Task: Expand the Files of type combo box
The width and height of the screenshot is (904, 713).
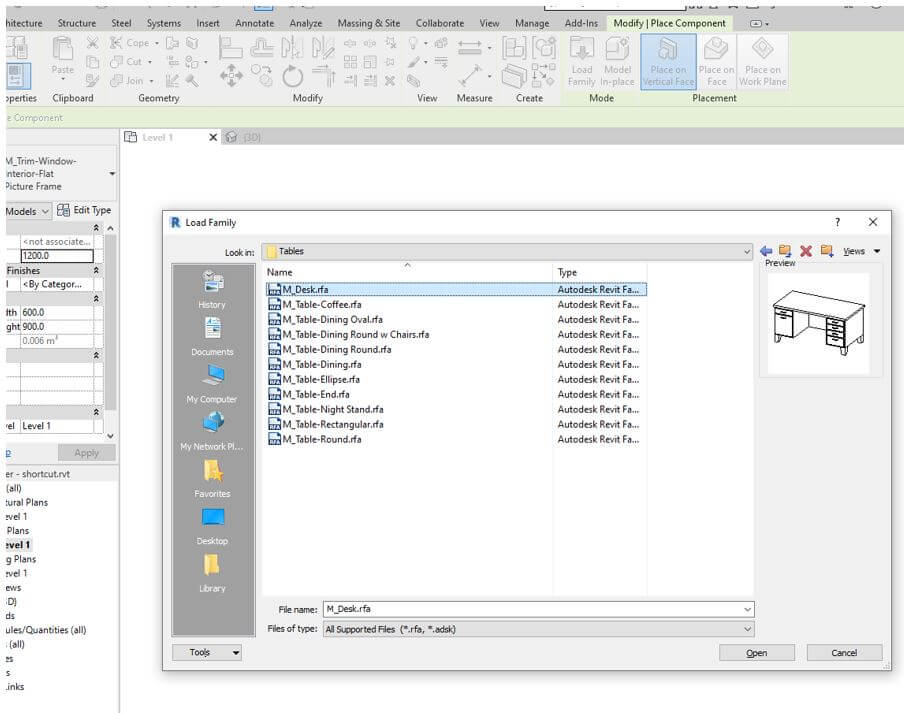Action: click(x=747, y=629)
